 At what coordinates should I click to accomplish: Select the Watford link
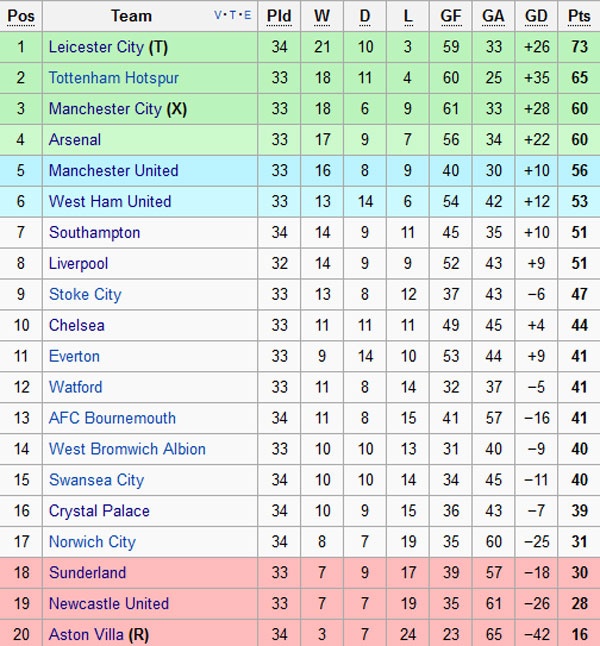[75, 388]
